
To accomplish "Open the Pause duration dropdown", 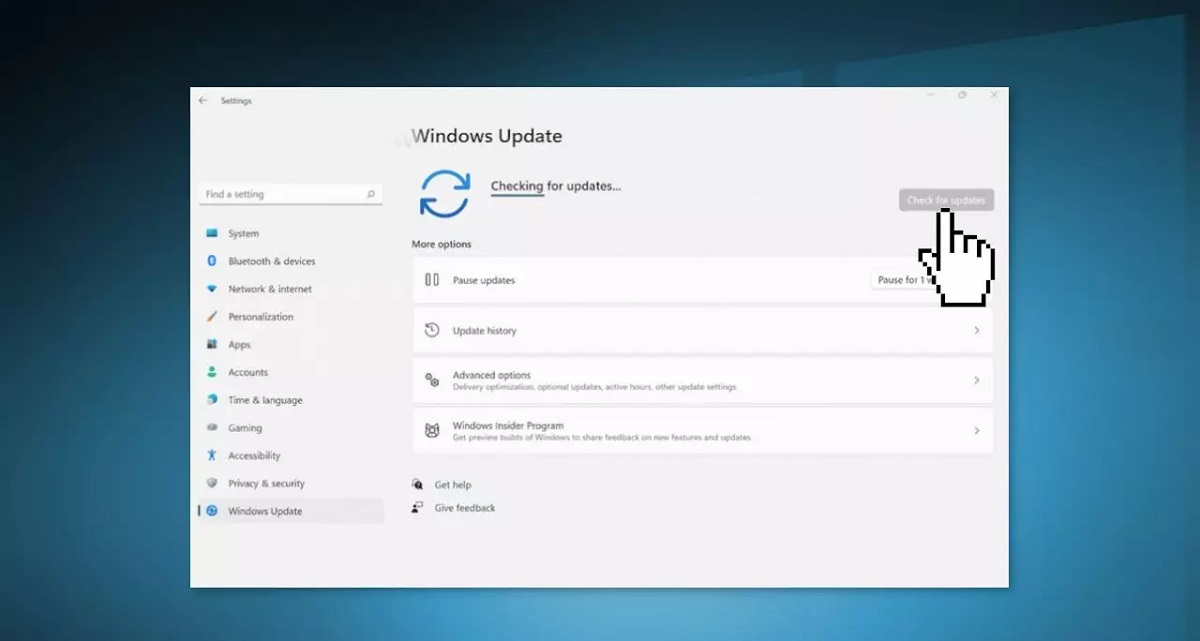I will click(903, 280).
